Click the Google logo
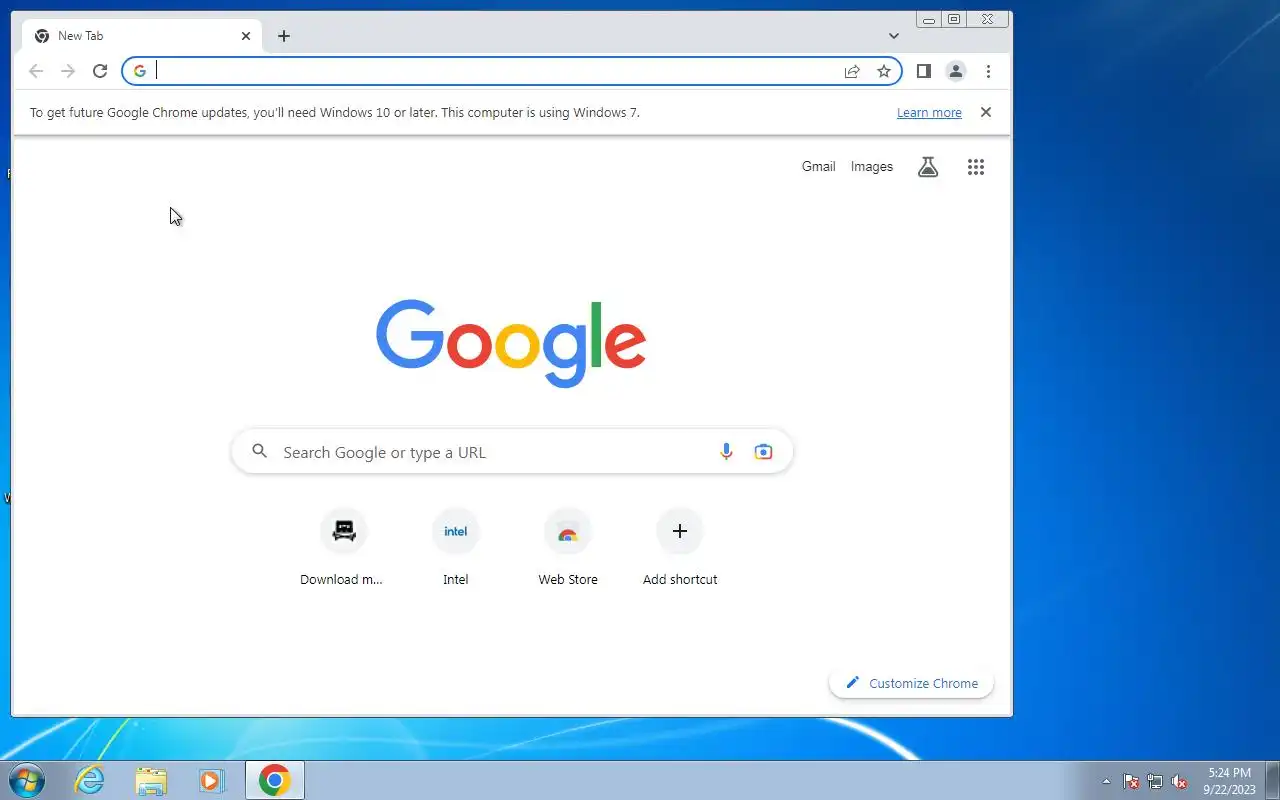 pyautogui.click(x=511, y=343)
